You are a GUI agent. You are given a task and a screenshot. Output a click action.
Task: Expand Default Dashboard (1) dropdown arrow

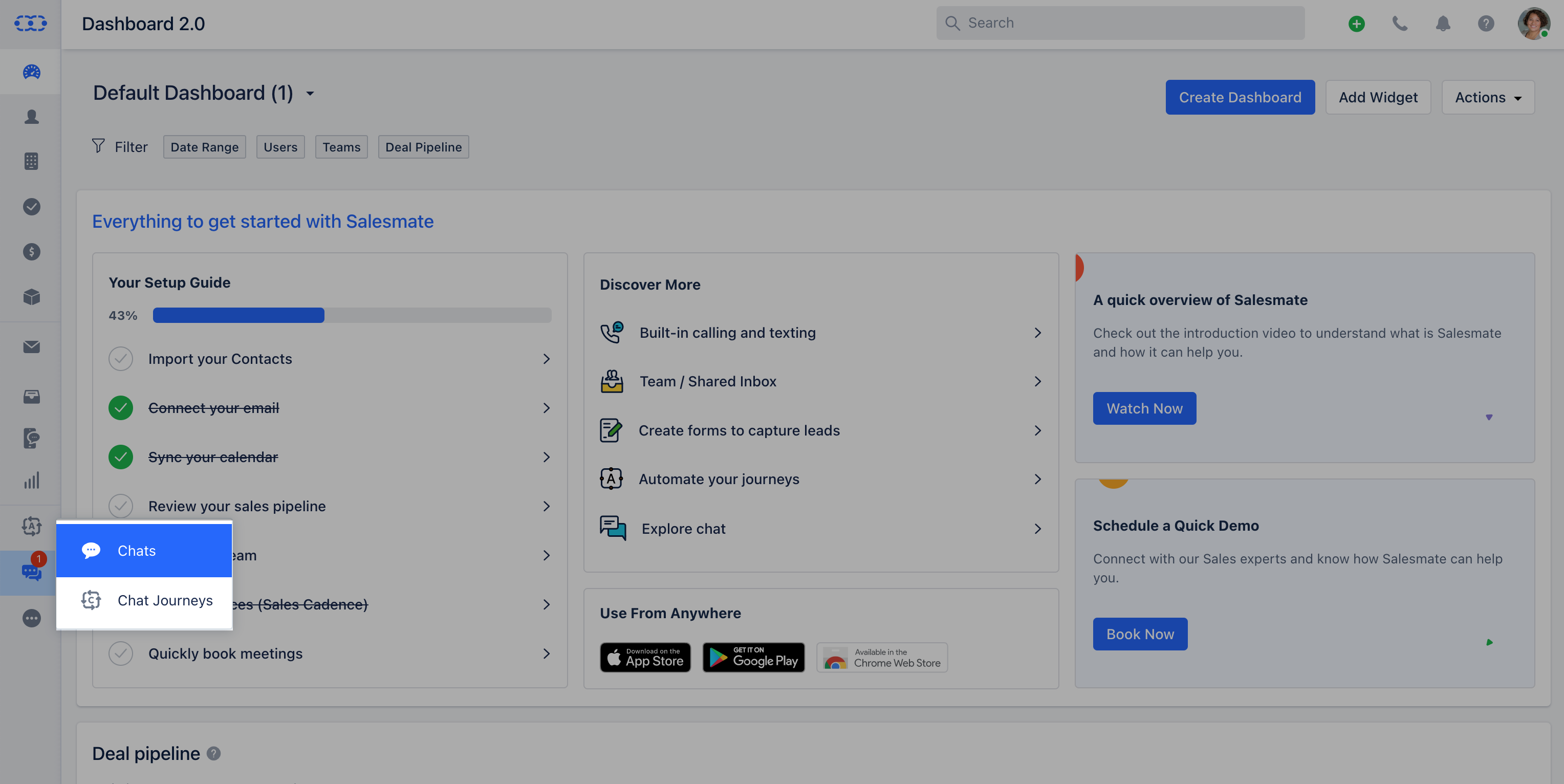pyautogui.click(x=310, y=94)
